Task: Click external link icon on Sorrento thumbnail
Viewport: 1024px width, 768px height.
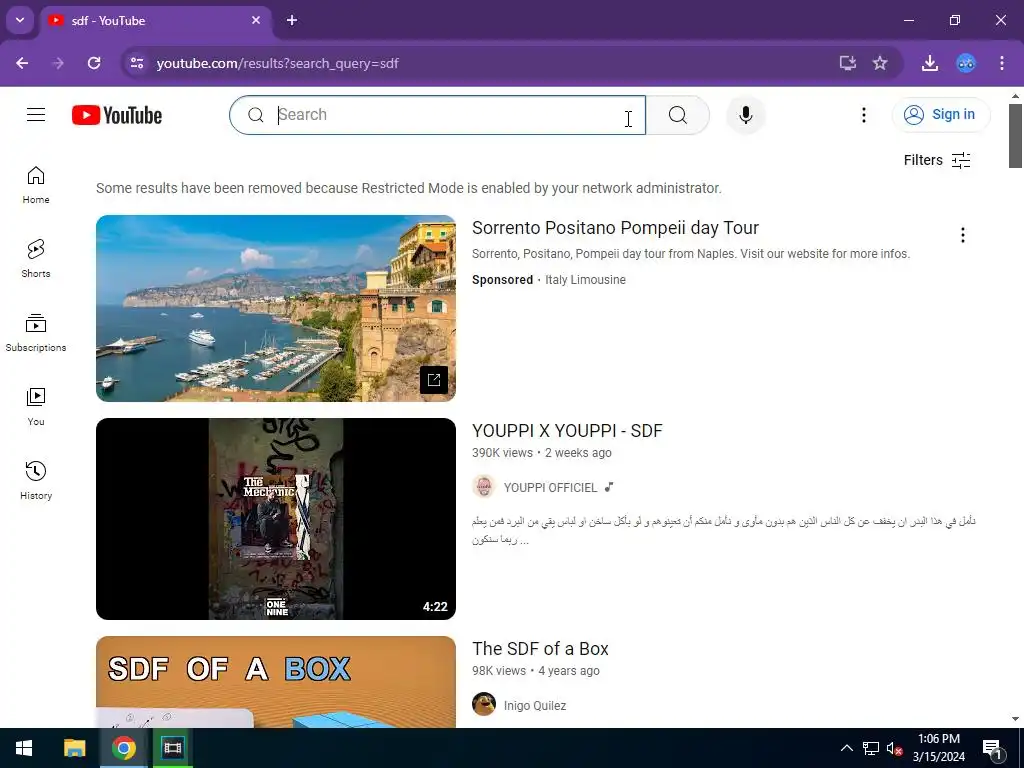Action: coord(434,379)
